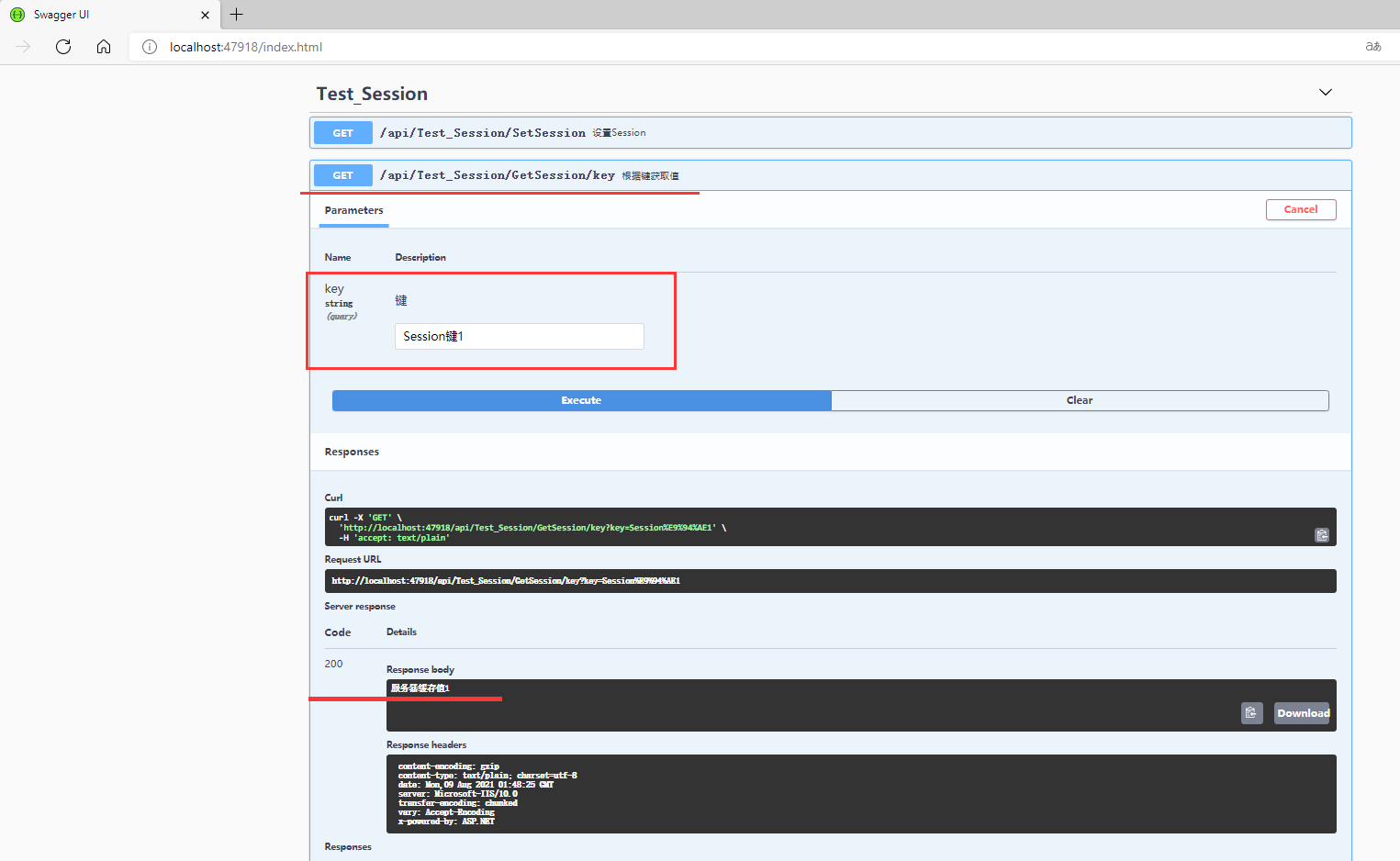This screenshot has height=861, width=1400.
Task: Copy the curl command using the clipboard icon
Action: (x=1322, y=535)
